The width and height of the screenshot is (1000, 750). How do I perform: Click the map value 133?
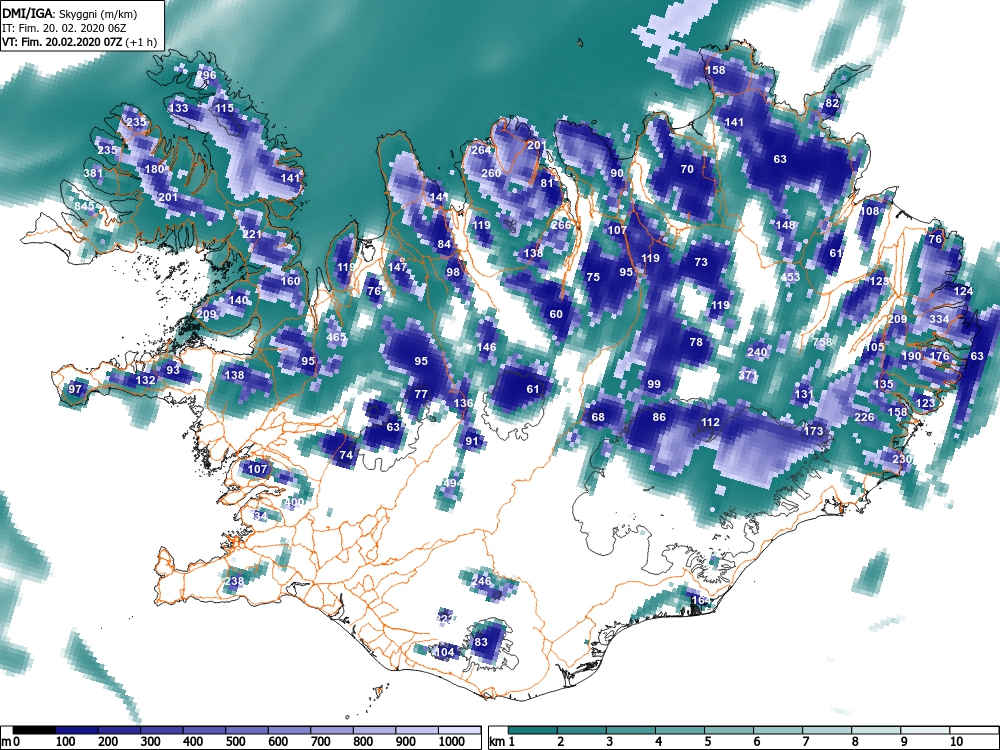(x=179, y=108)
